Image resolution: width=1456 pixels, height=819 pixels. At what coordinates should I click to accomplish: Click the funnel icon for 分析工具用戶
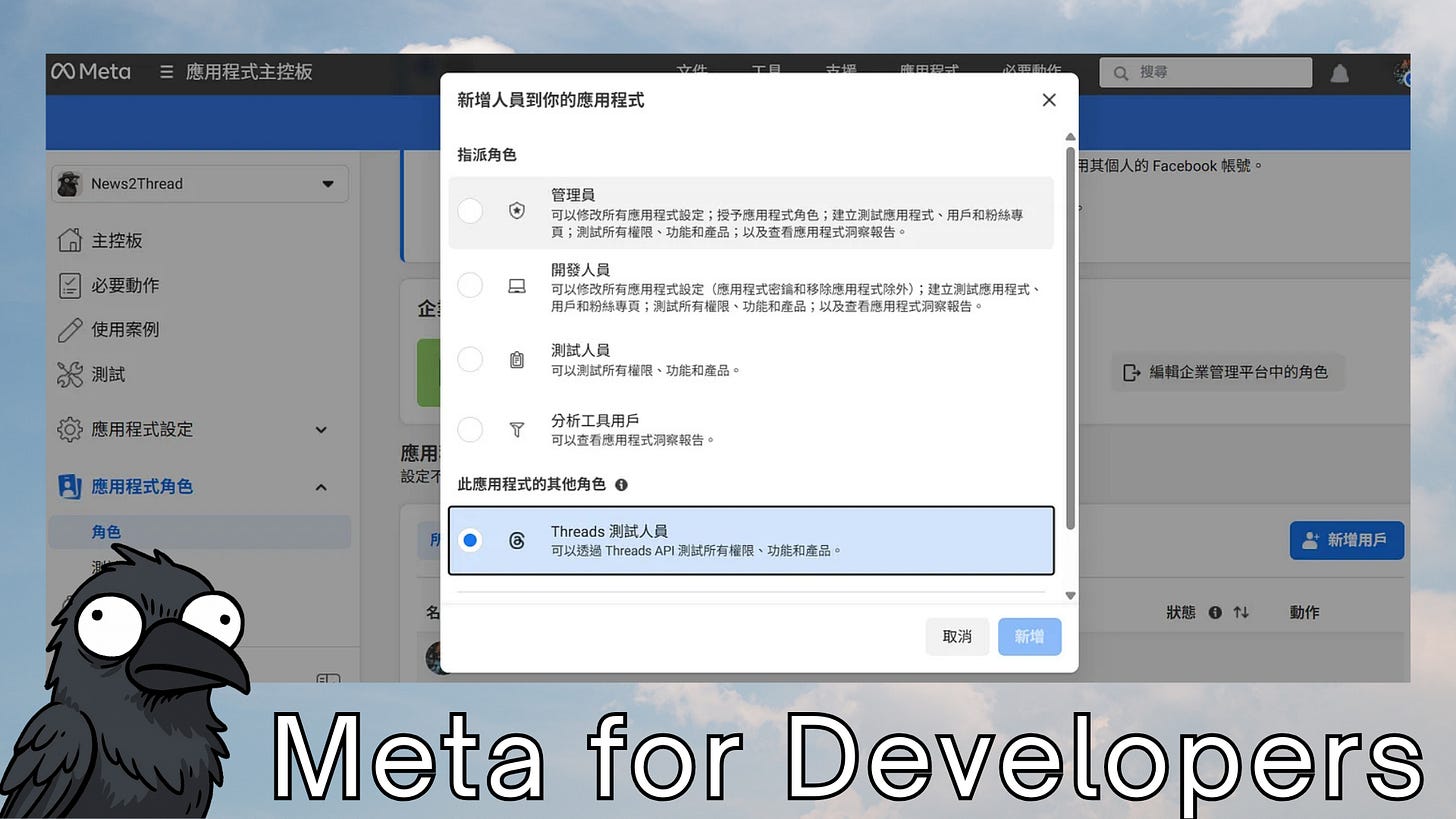pyautogui.click(x=517, y=429)
